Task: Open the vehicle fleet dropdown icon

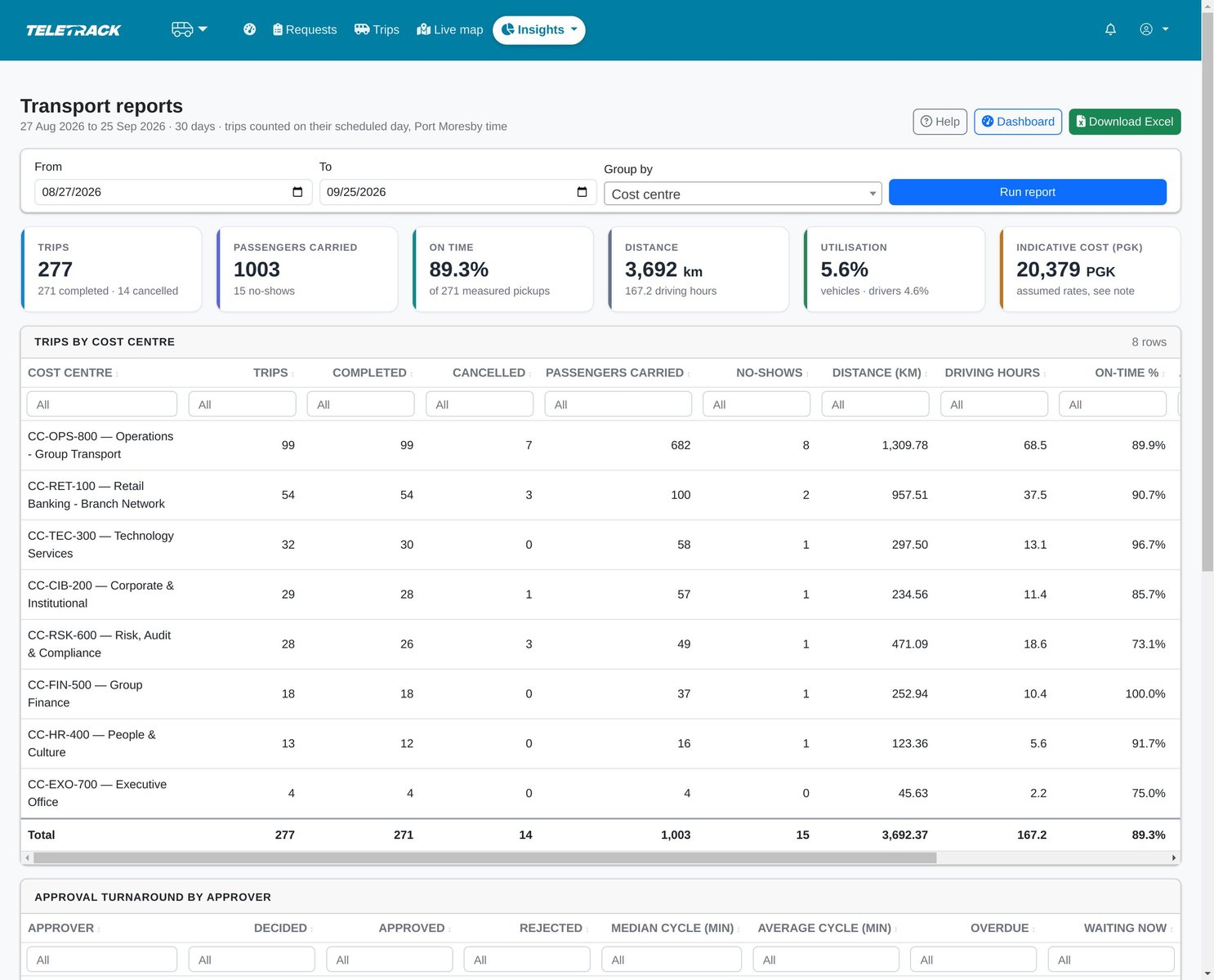Action: click(x=190, y=29)
